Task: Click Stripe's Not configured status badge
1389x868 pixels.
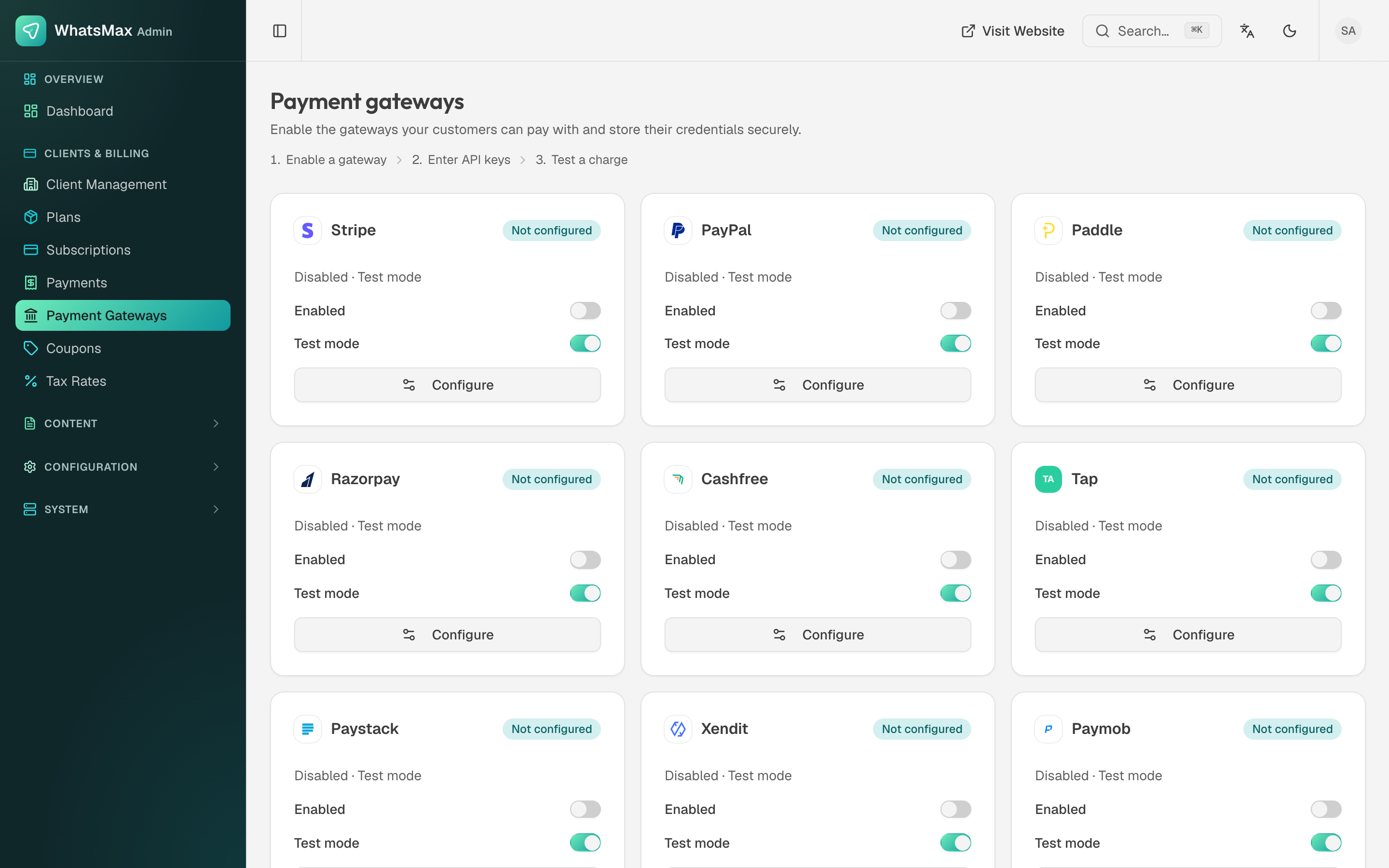Action: (x=551, y=230)
